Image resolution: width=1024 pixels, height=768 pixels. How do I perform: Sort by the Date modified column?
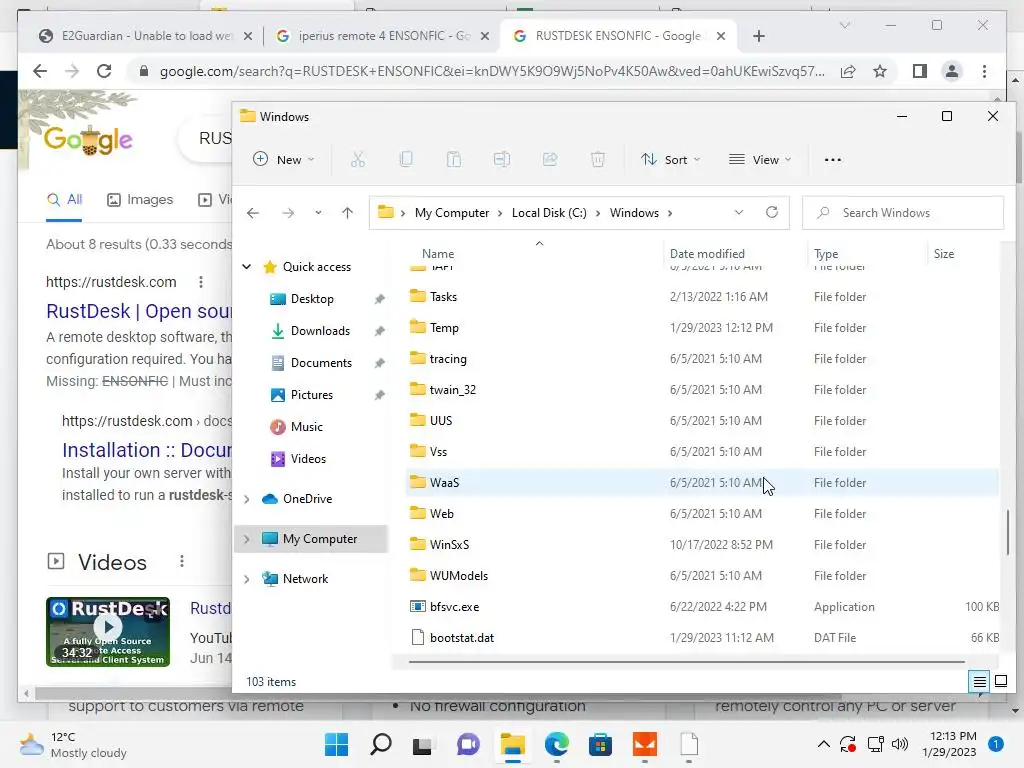click(x=707, y=253)
